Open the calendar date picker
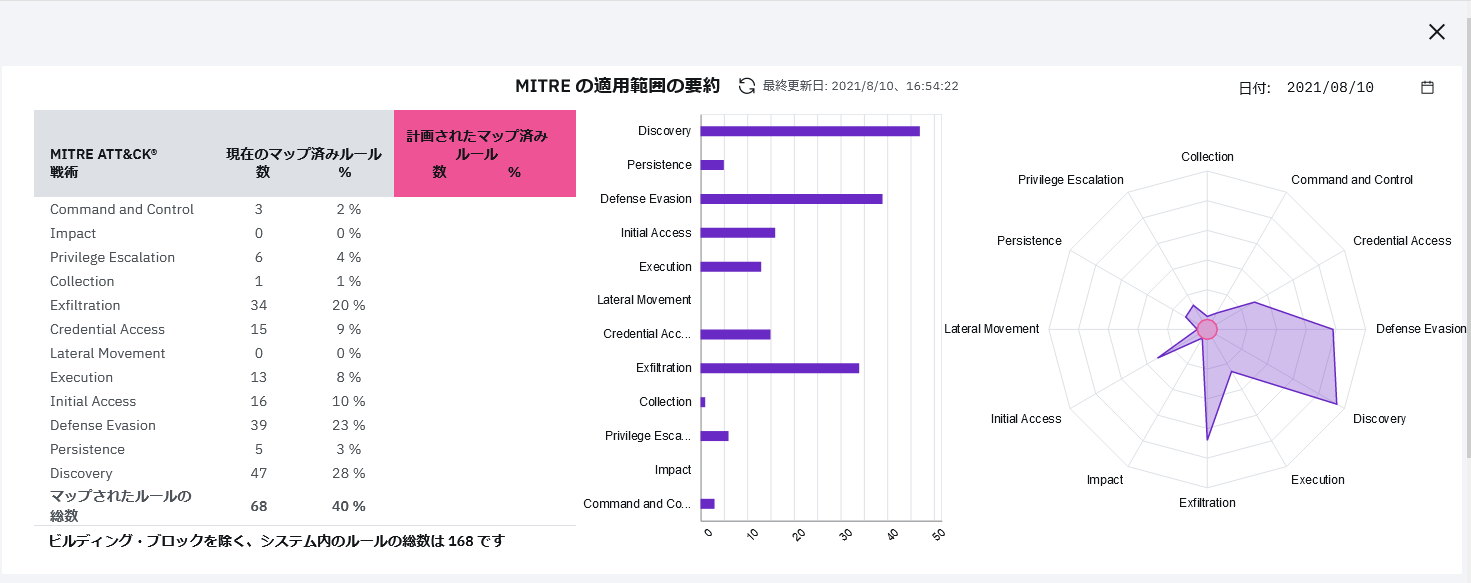Image resolution: width=1471 pixels, height=583 pixels. (1427, 87)
